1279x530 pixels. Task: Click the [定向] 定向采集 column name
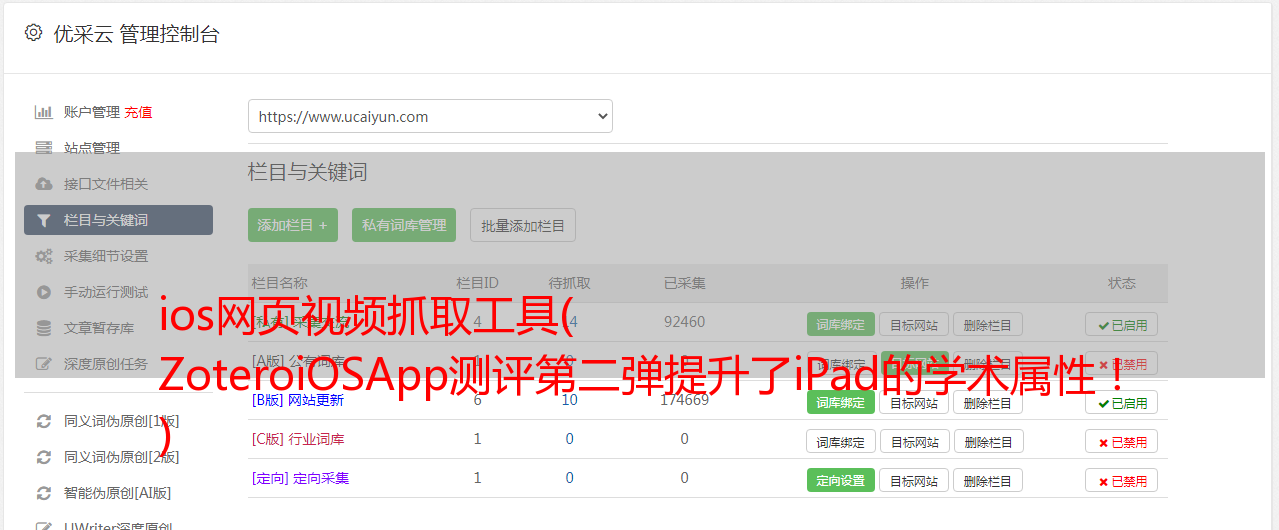(x=300, y=478)
